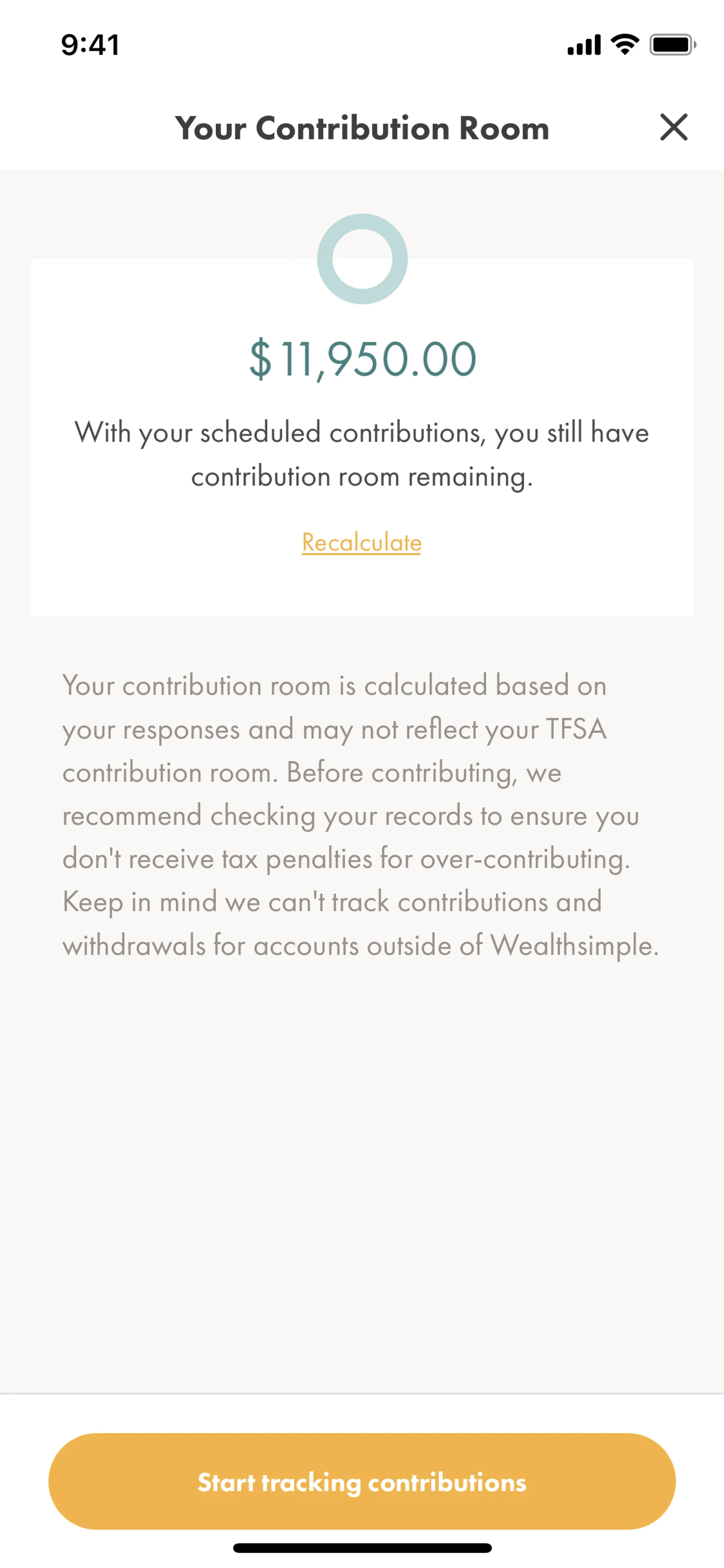Tap the contribution room remaining line
The image size is (724, 1568).
pyautogui.click(x=361, y=477)
